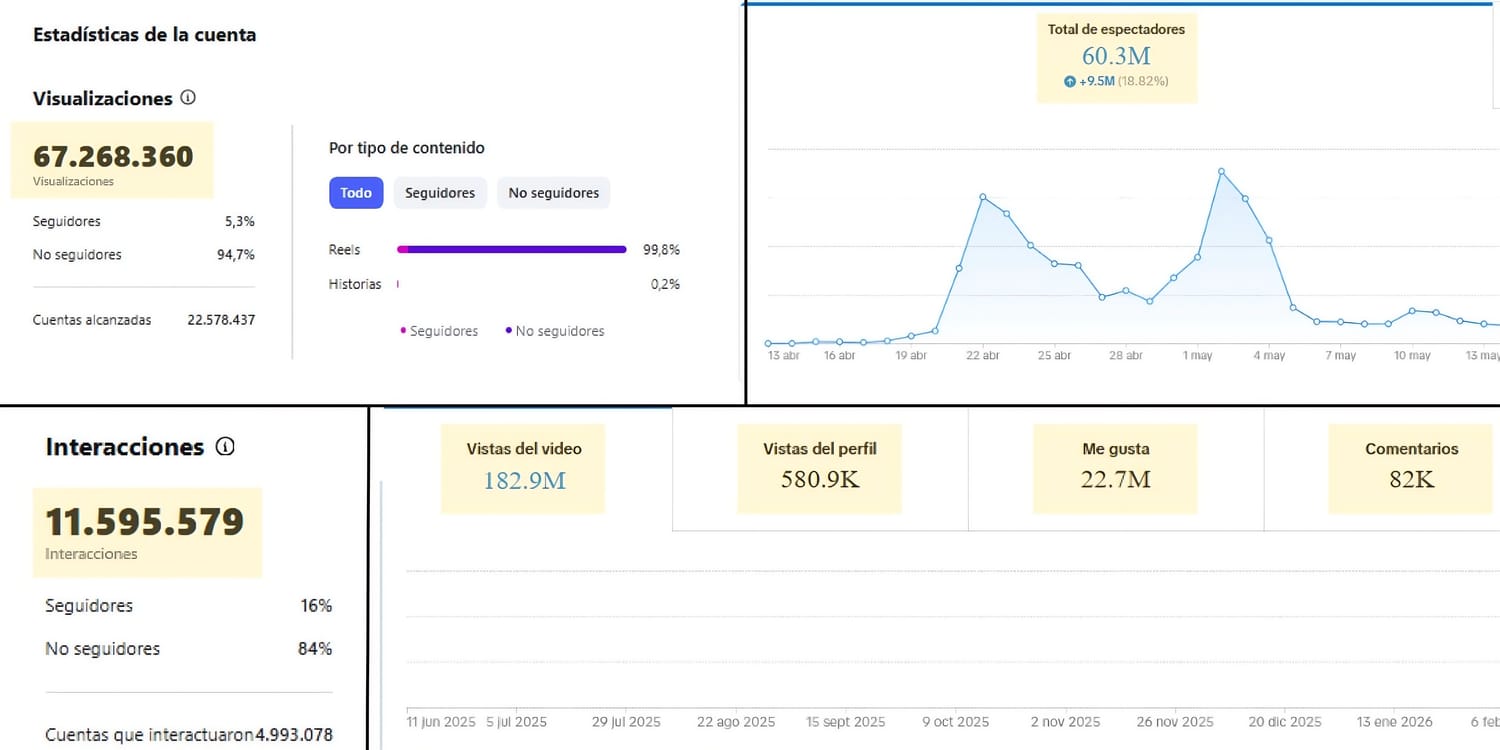Click the 2 nov 2025 axis label
Screen dimensions: 1500x750
click(x=1065, y=722)
